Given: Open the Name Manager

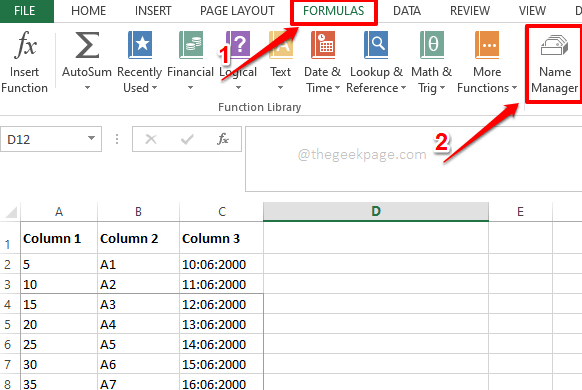Looking at the screenshot, I should pos(555,64).
